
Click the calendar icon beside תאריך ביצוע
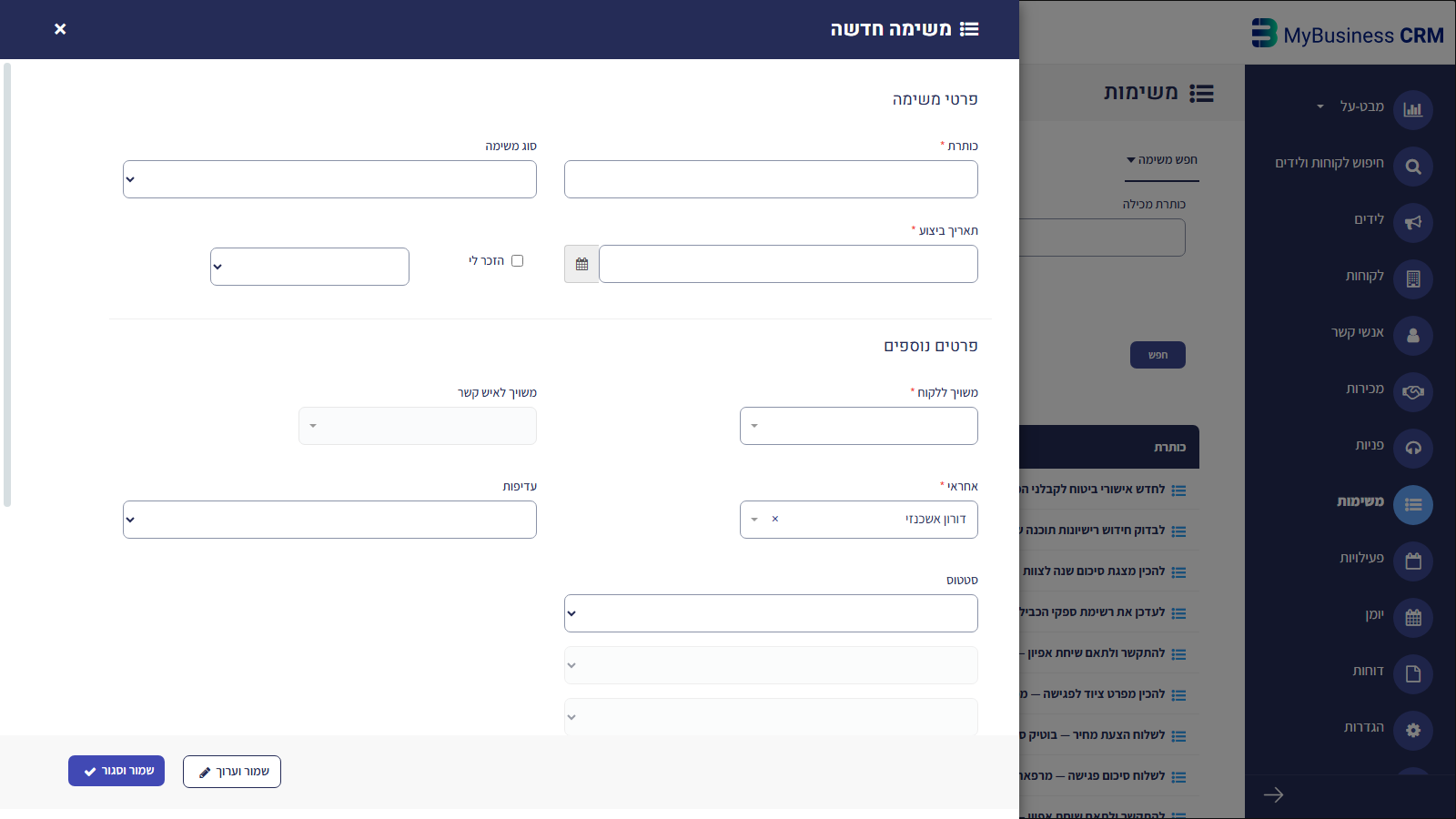click(x=581, y=264)
